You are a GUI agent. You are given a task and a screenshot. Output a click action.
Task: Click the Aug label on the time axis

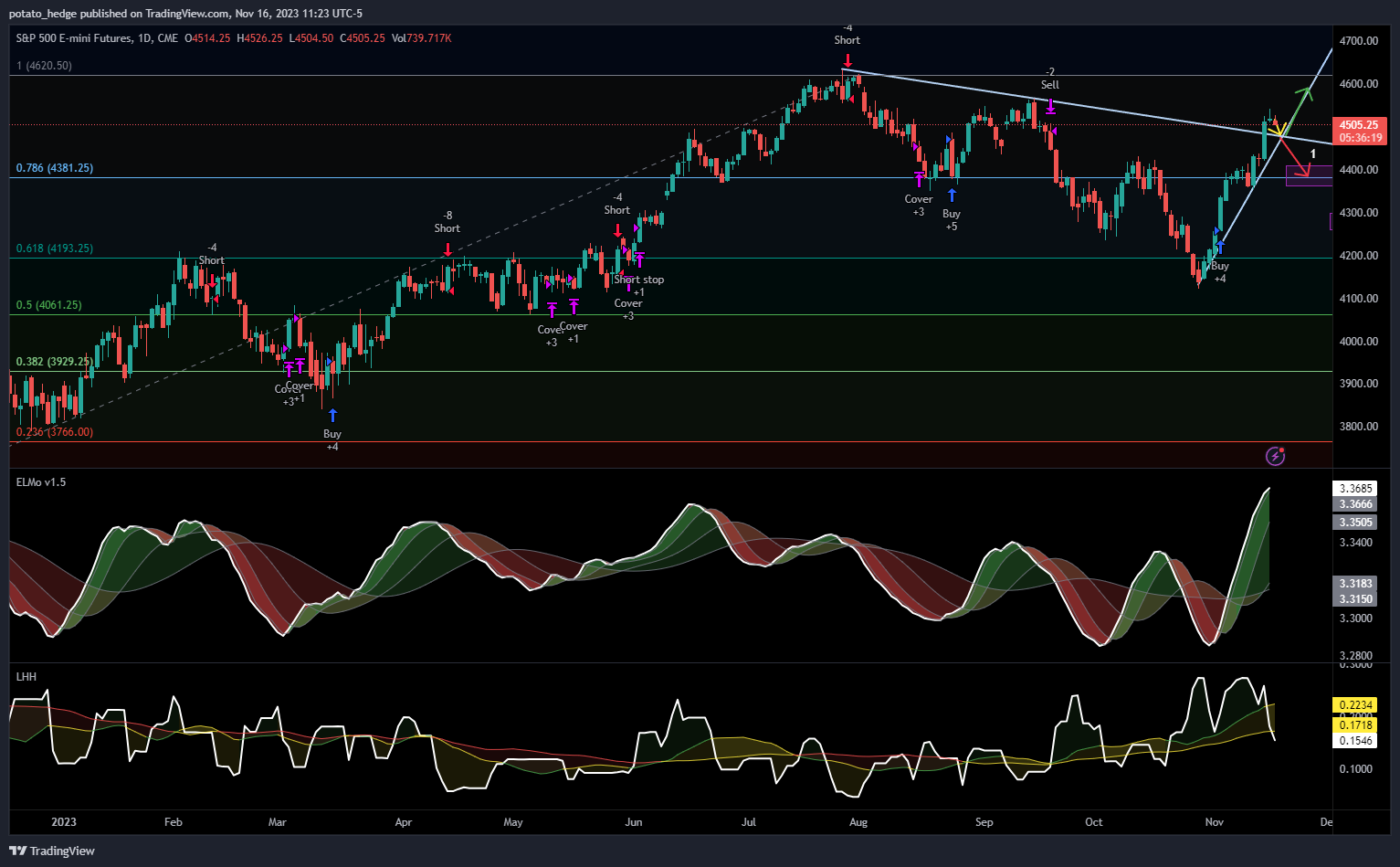858,822
